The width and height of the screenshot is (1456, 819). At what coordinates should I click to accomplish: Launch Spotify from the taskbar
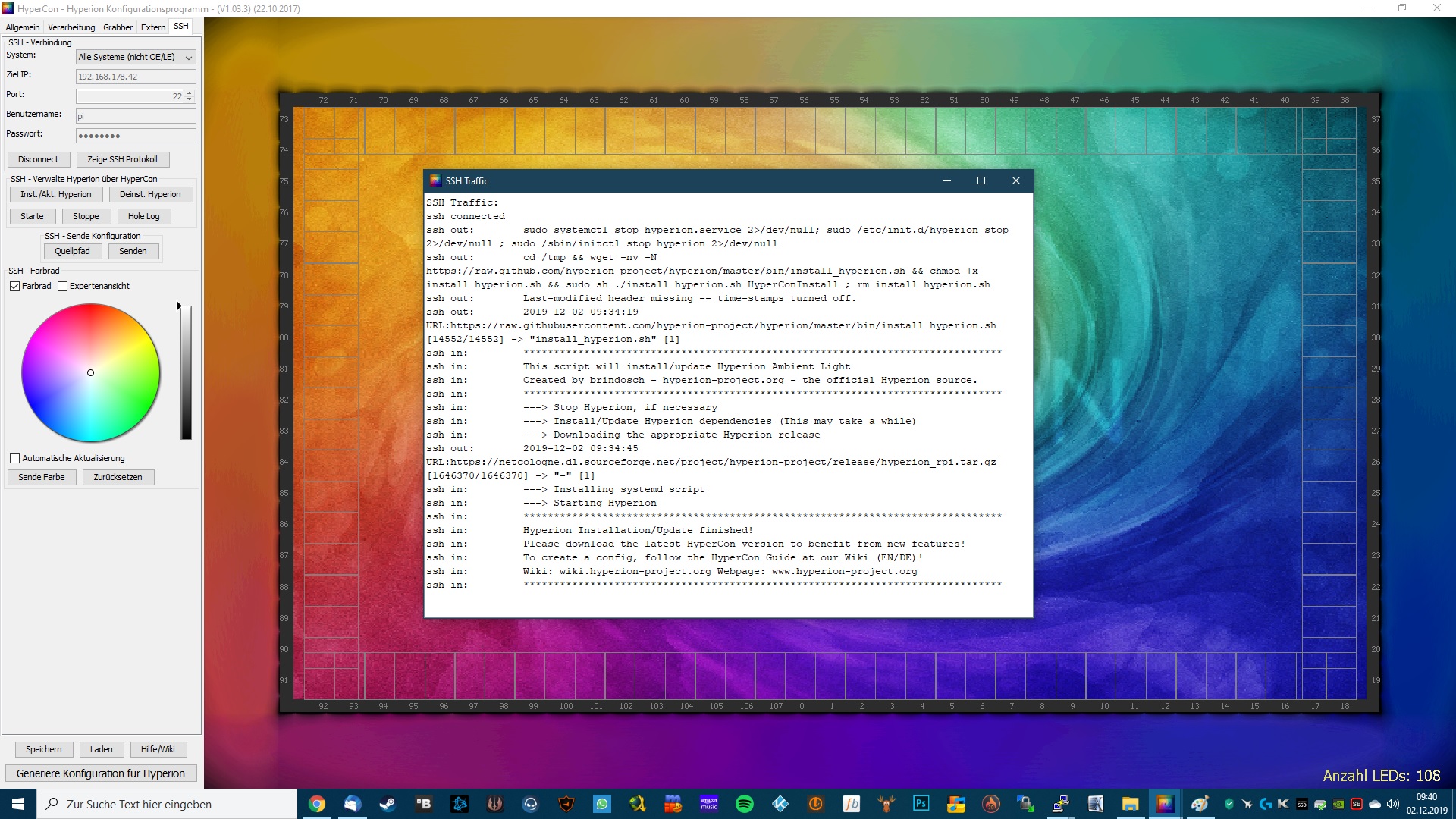pyautogui.click(x=745, y=804)
